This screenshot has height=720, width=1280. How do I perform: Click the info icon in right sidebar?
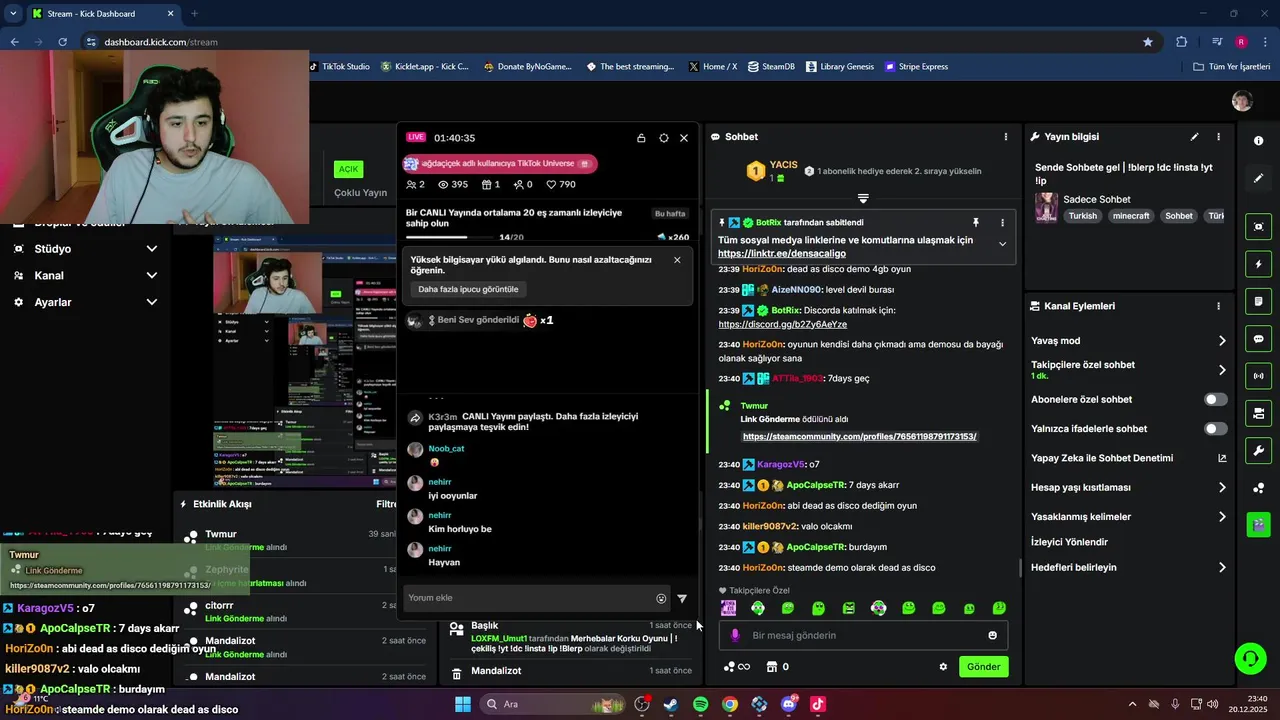pos(1258,141)
